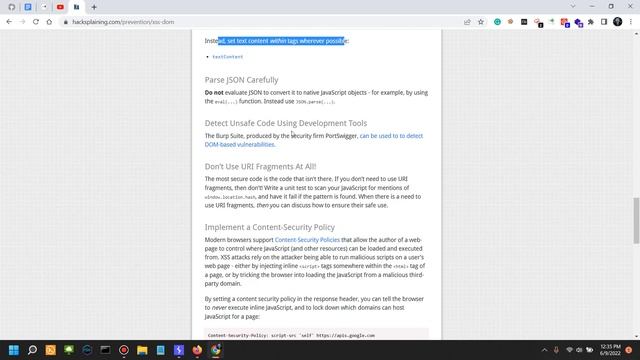The height and width of the screenshot is (360, 640).
Task: Open the Extensions puzzle menu
Action: click(x=591, y=22)
